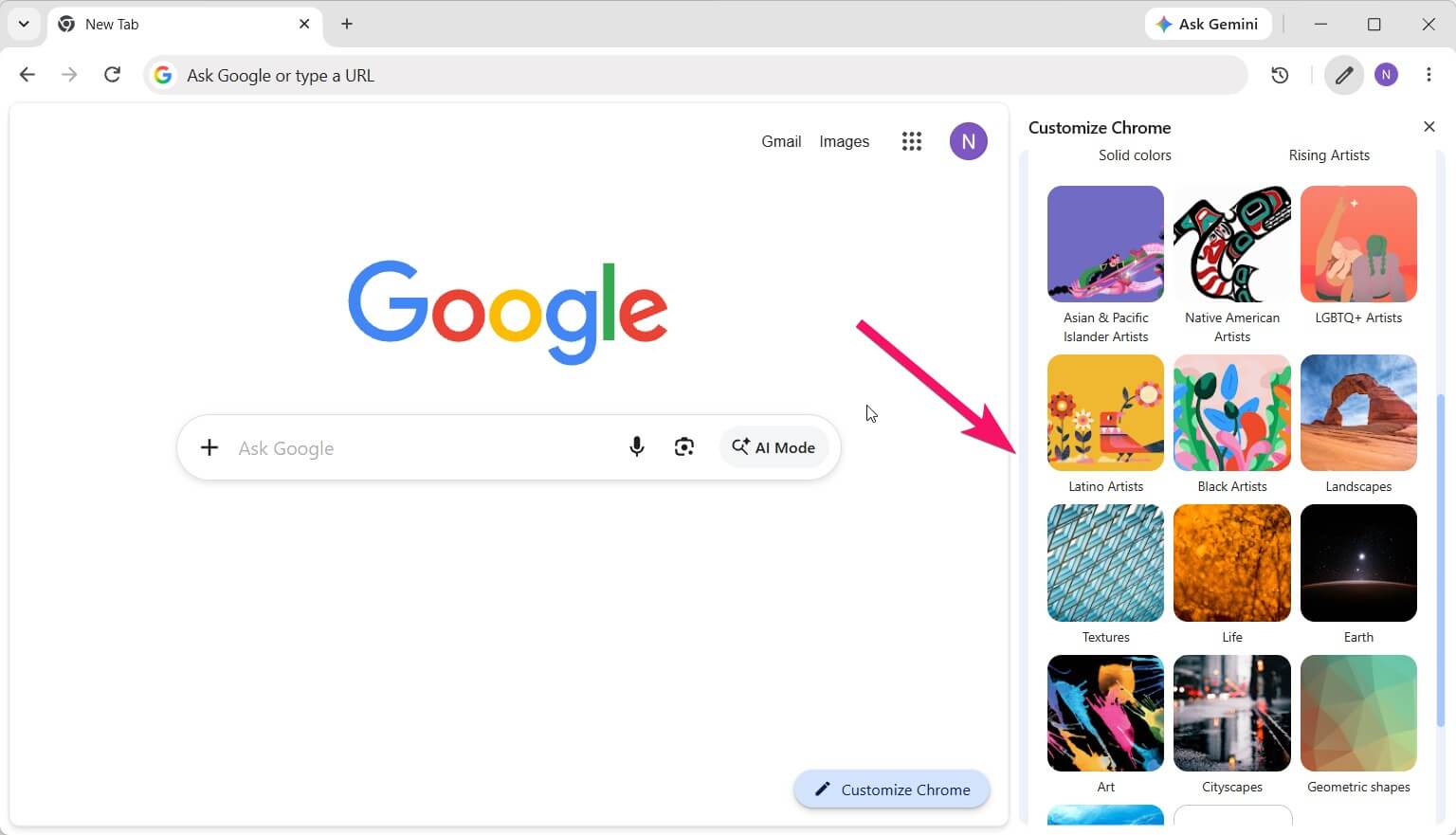Open the Images link
The height and width of the screenshot is (835, 1456).
pyautogui.click(x=844, y=141)
